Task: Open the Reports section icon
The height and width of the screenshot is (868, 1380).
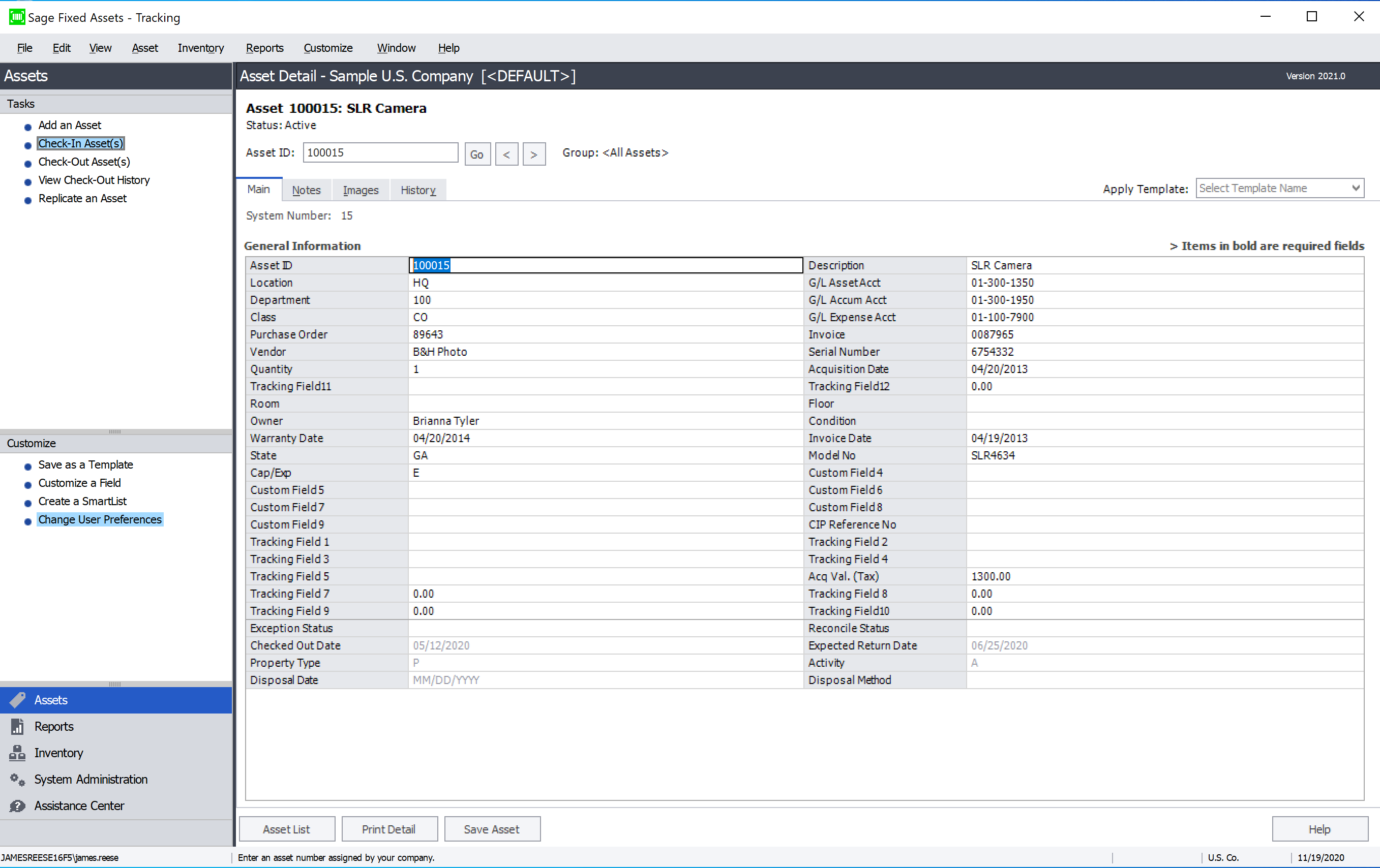Action: [17, 726]
